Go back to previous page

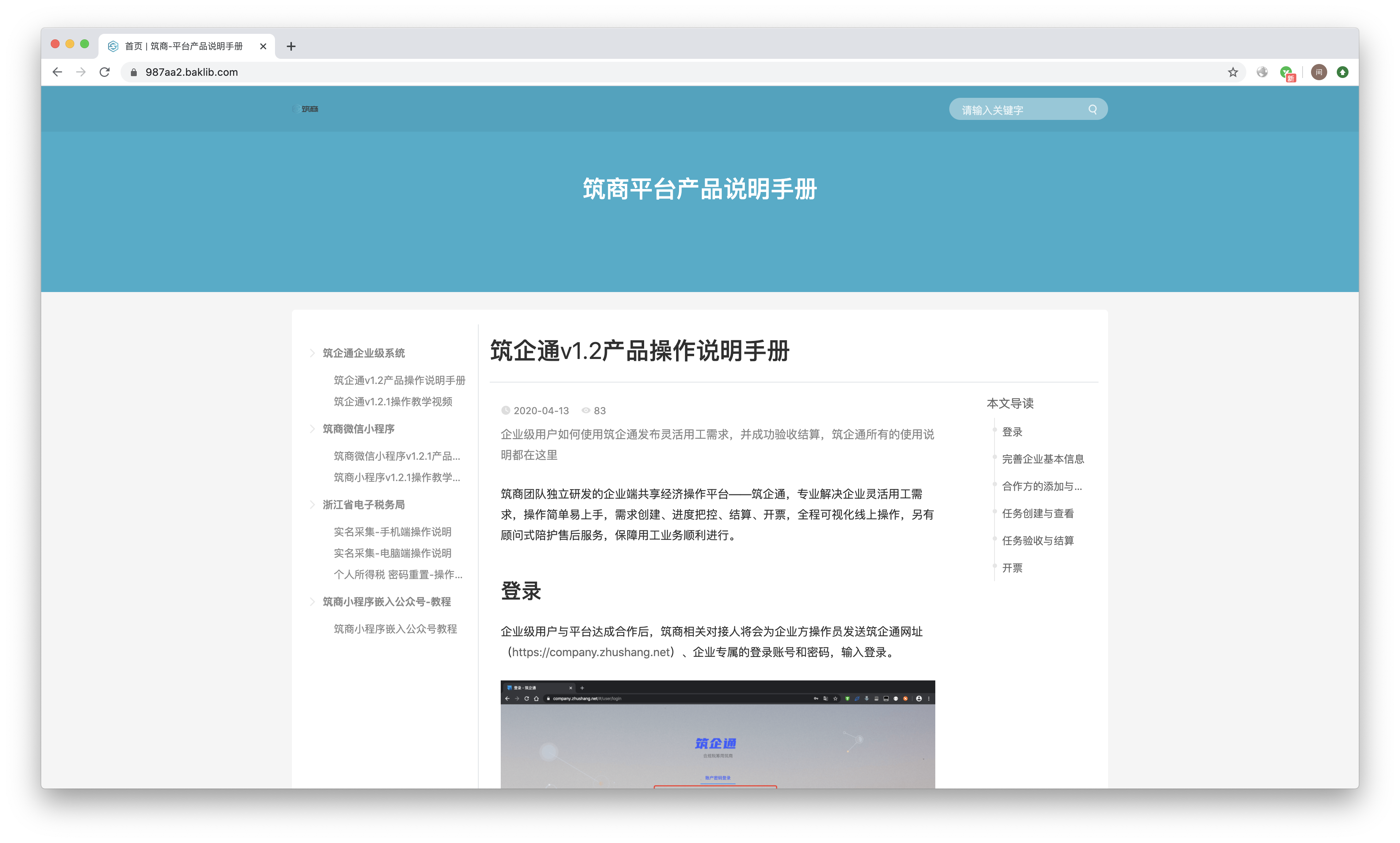pyautogui.click(x=57, y=72)
